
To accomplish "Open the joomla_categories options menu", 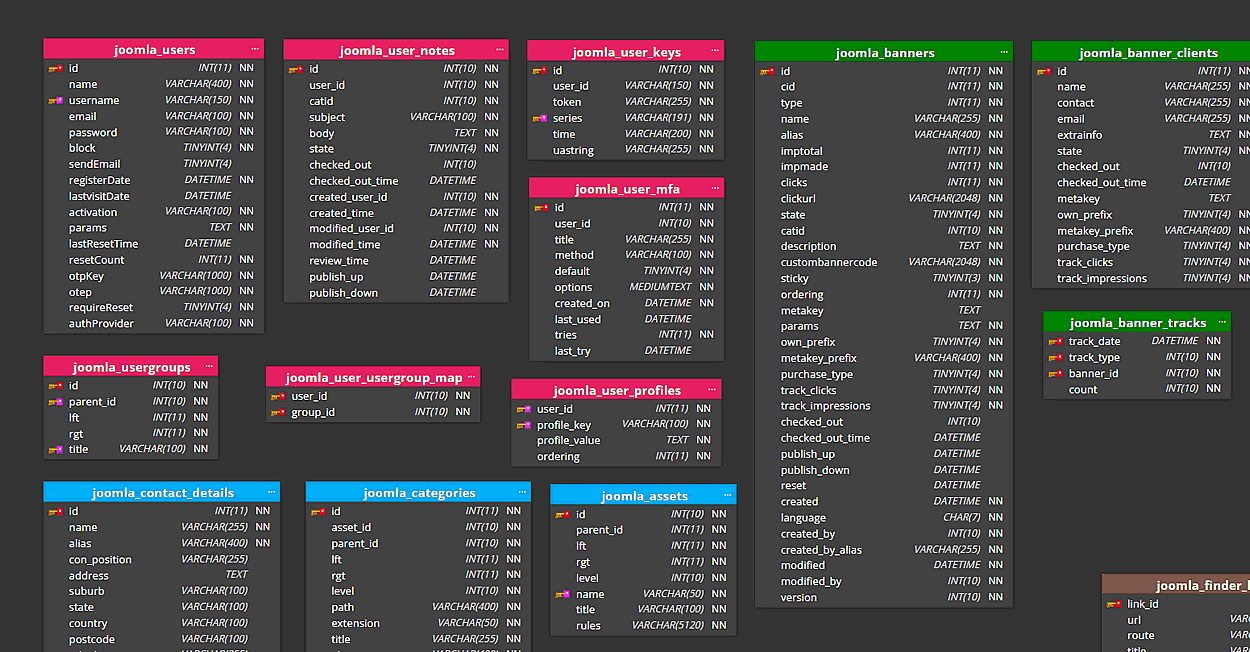I will tap(523, 492).
